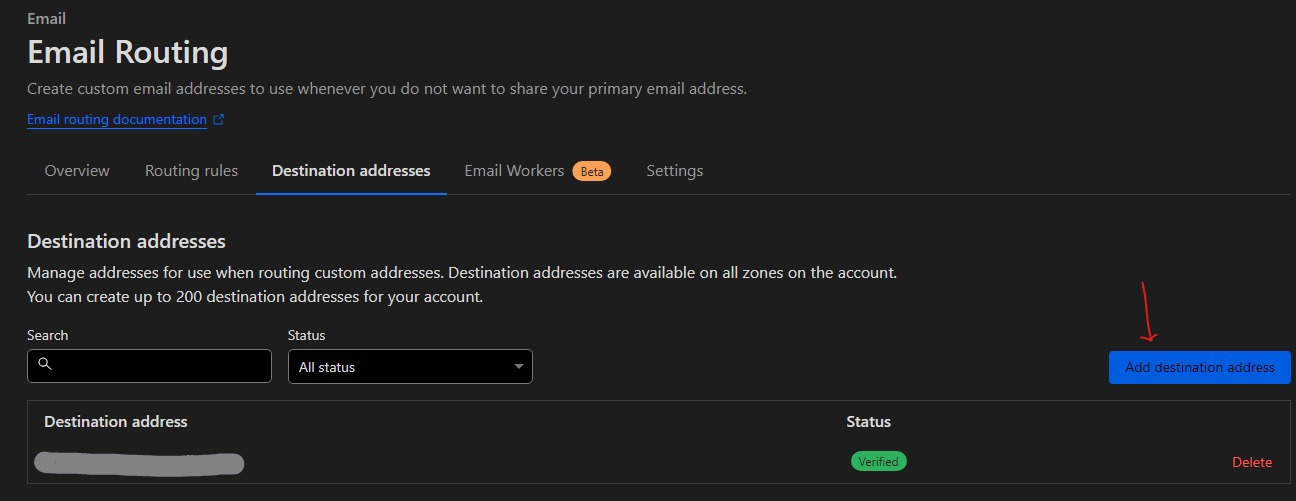The image size is (1296, 501).
Task: Click the Destination address column header
Action: (116, 421)
